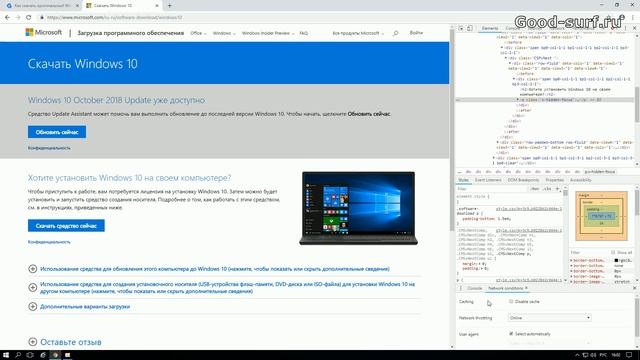The height and width of the screenshot is (360, 640).
Task: Click the Chrome icon on the taskbar
Action: pyautogui.click(x=55, y=355)
